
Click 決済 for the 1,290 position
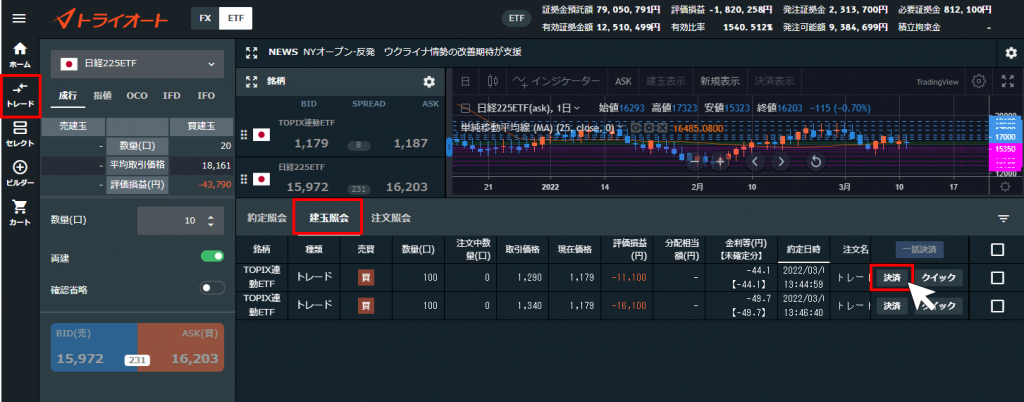coord(891,278)
